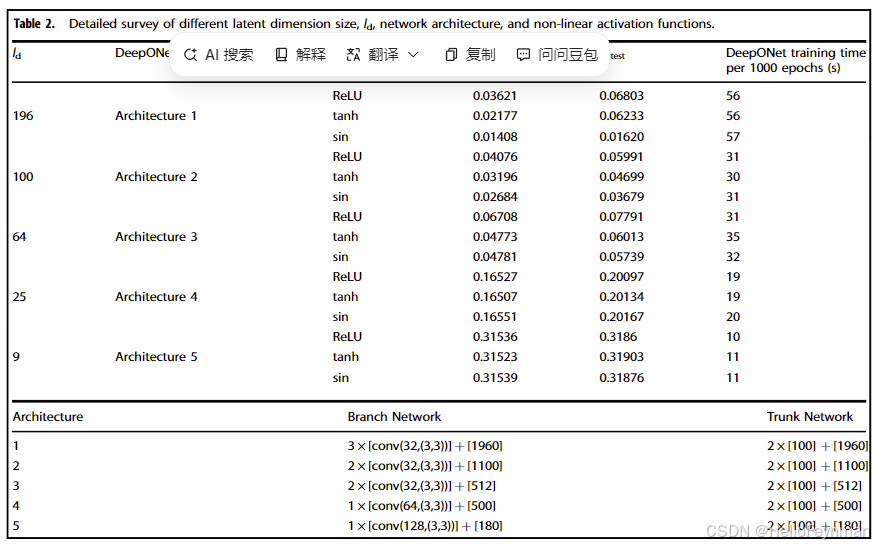Click the value 0.05739
Screen dimensions: 874x546
pos(621,257)
